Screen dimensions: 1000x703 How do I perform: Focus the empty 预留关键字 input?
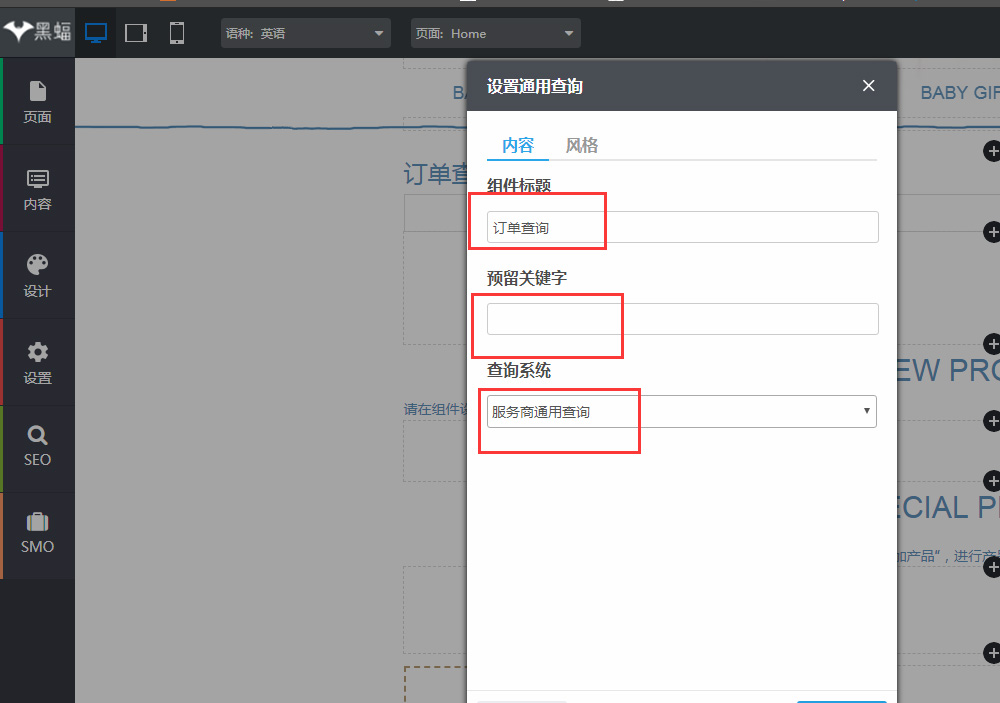(x=682, y=319)
